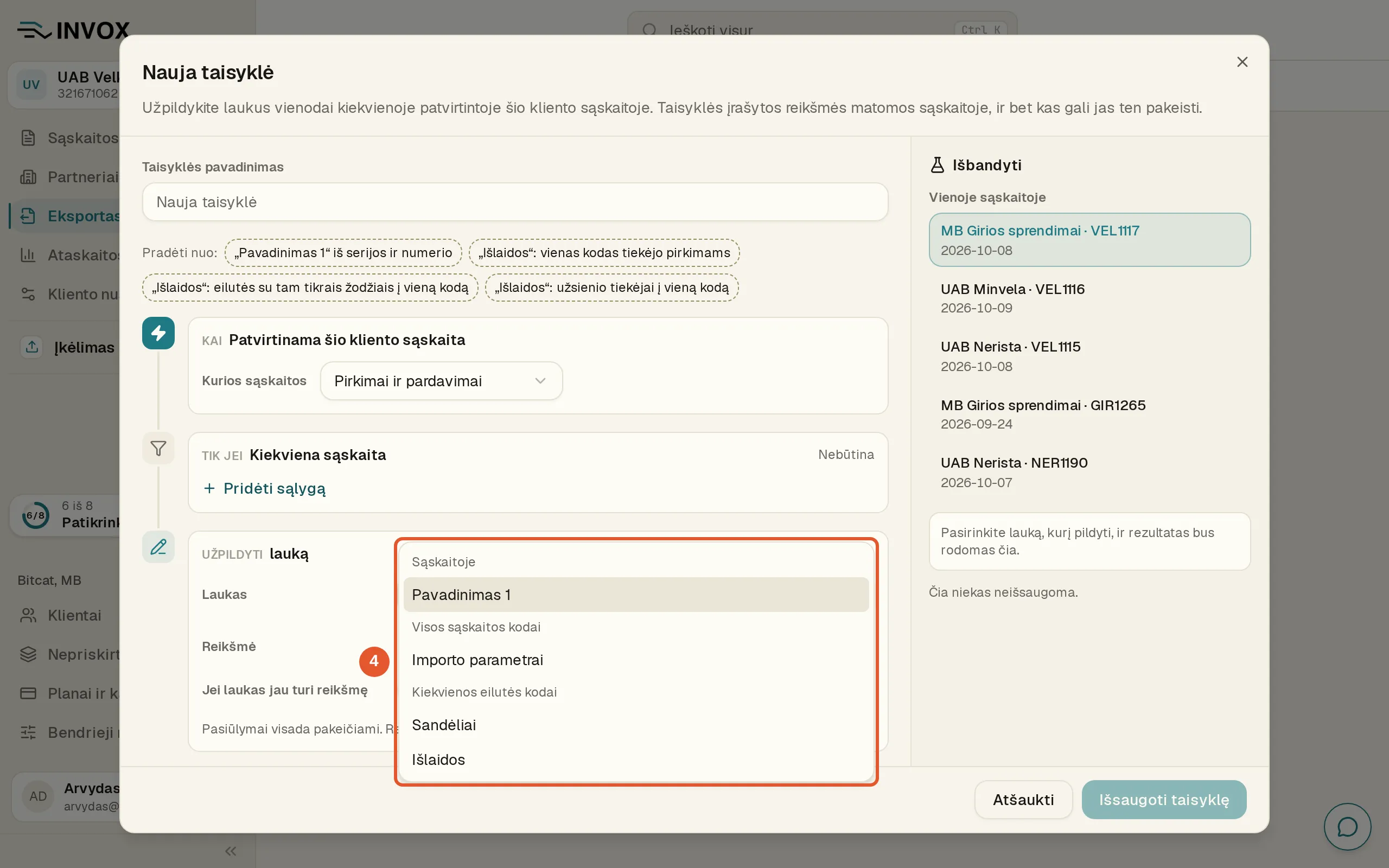Click the Planai card icon in sidebar
This screenshot has width=1389, height=868.
pos(28,693)
